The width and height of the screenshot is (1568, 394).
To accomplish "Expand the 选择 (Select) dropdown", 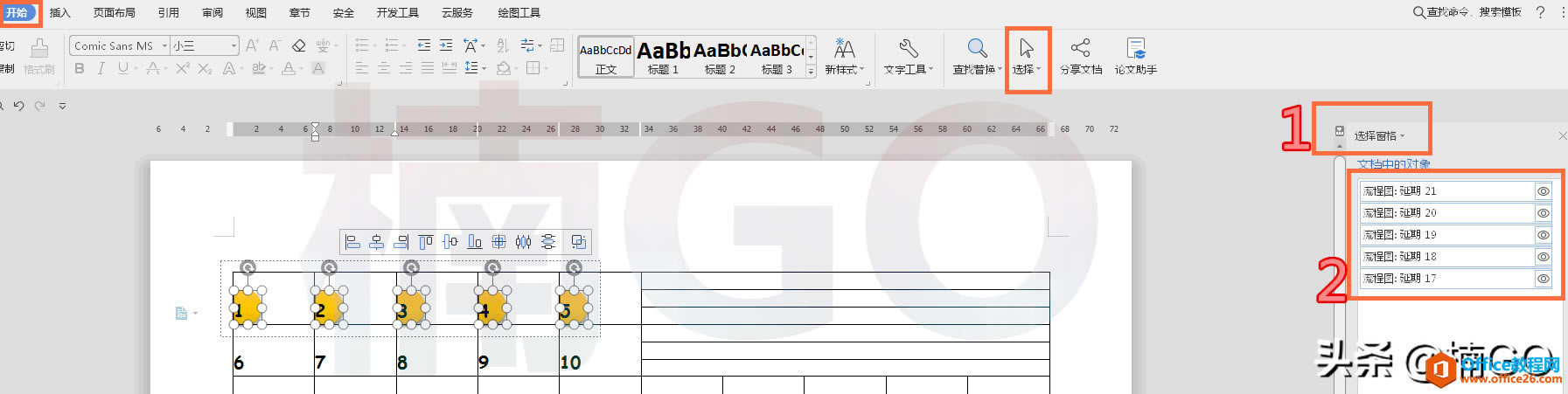I will [1038, 69].
